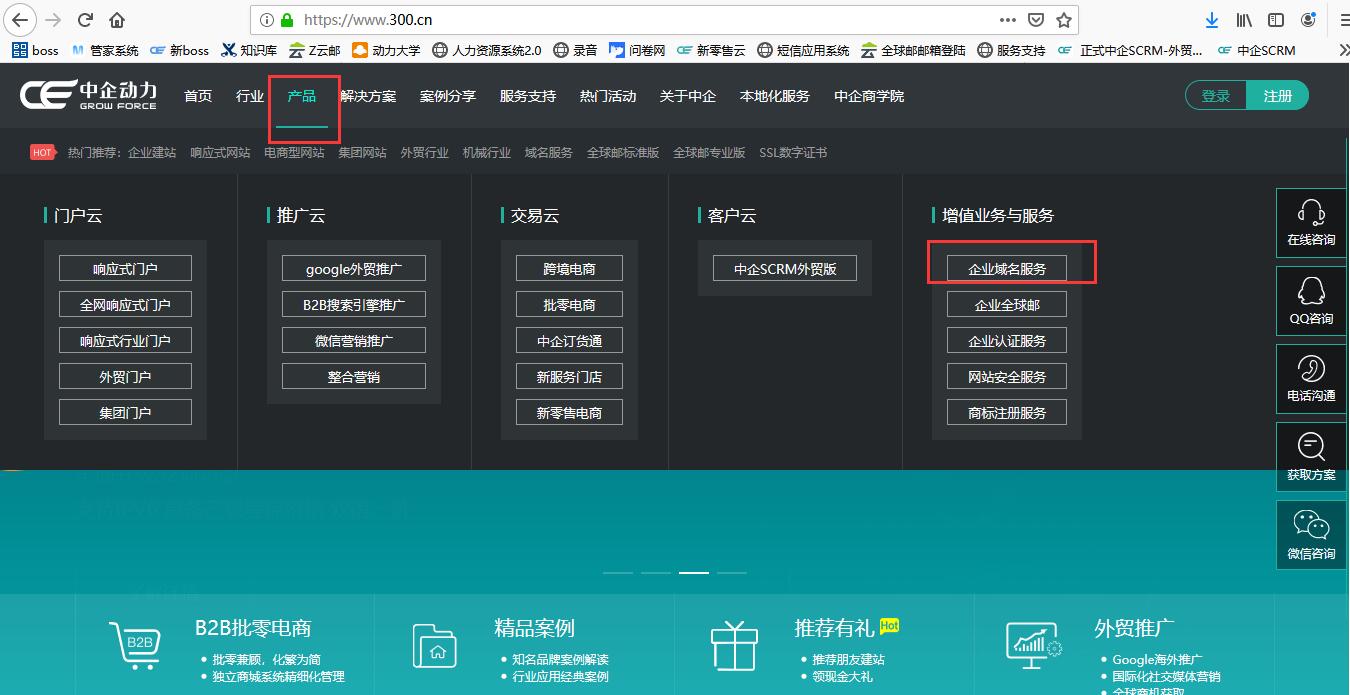This screenshot has width=1350, height=695.
Task: Open the 本地化服务 nav item
Action: point(775,96)
